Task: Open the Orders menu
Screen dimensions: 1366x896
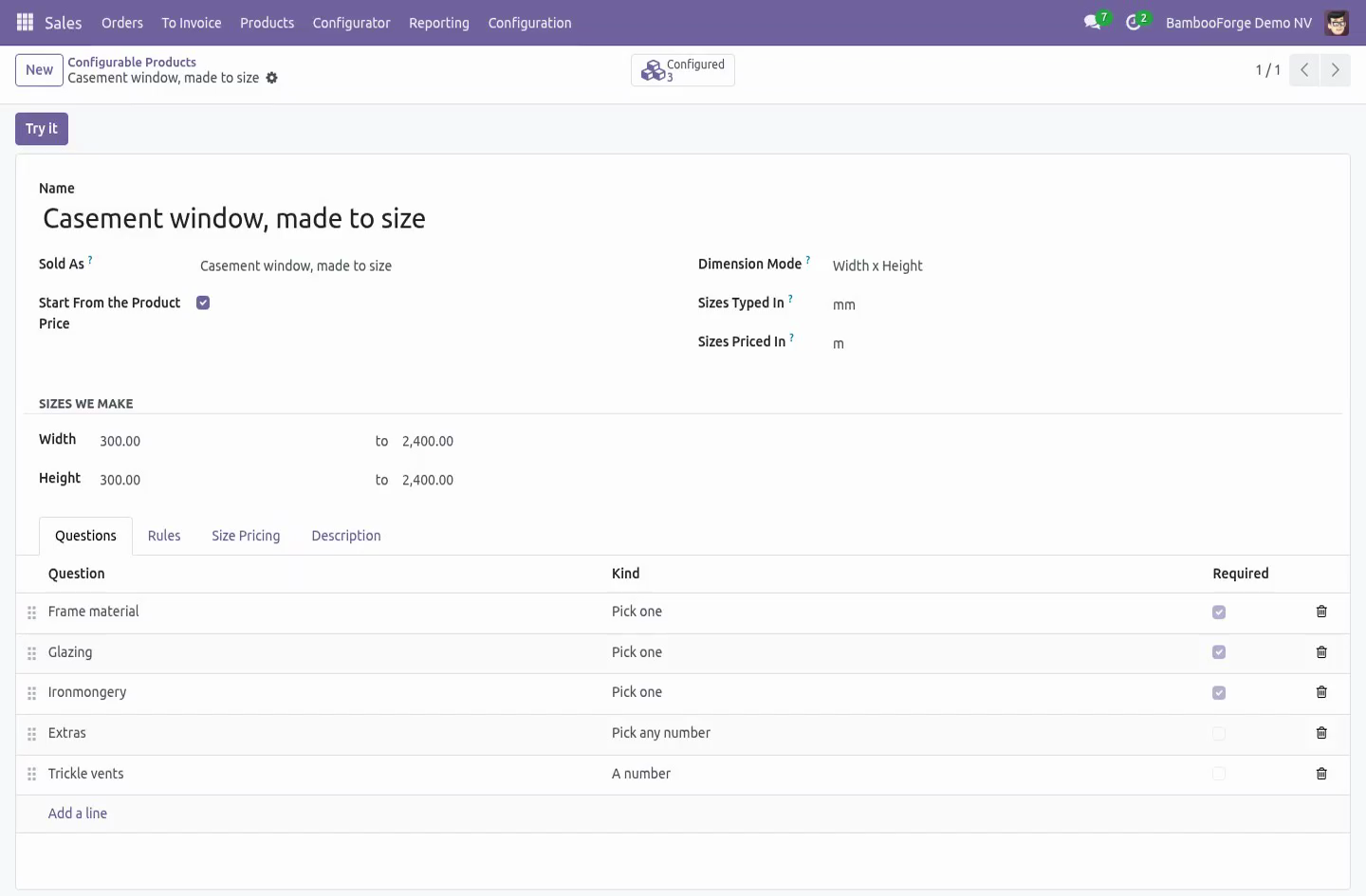Action: pos(122,23)
